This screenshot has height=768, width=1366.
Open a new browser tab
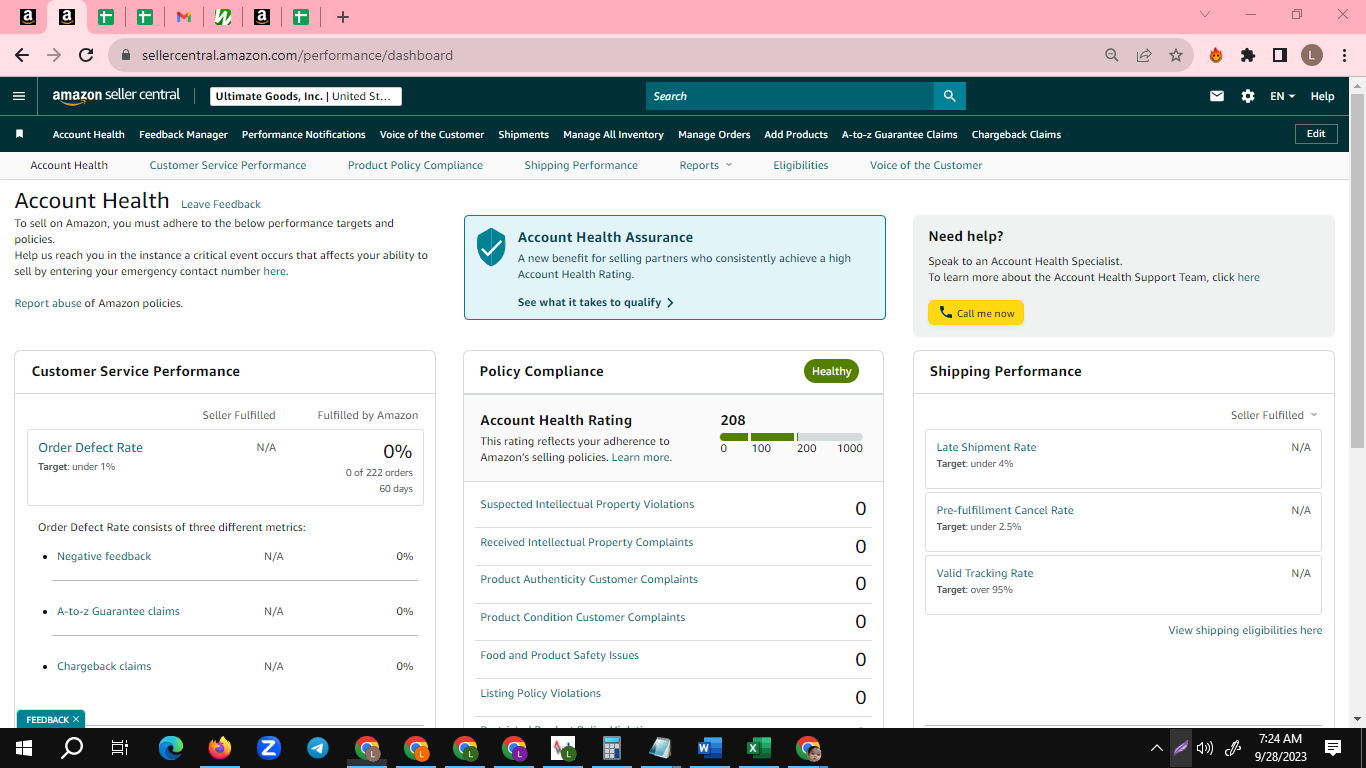[x=343, y=17]
